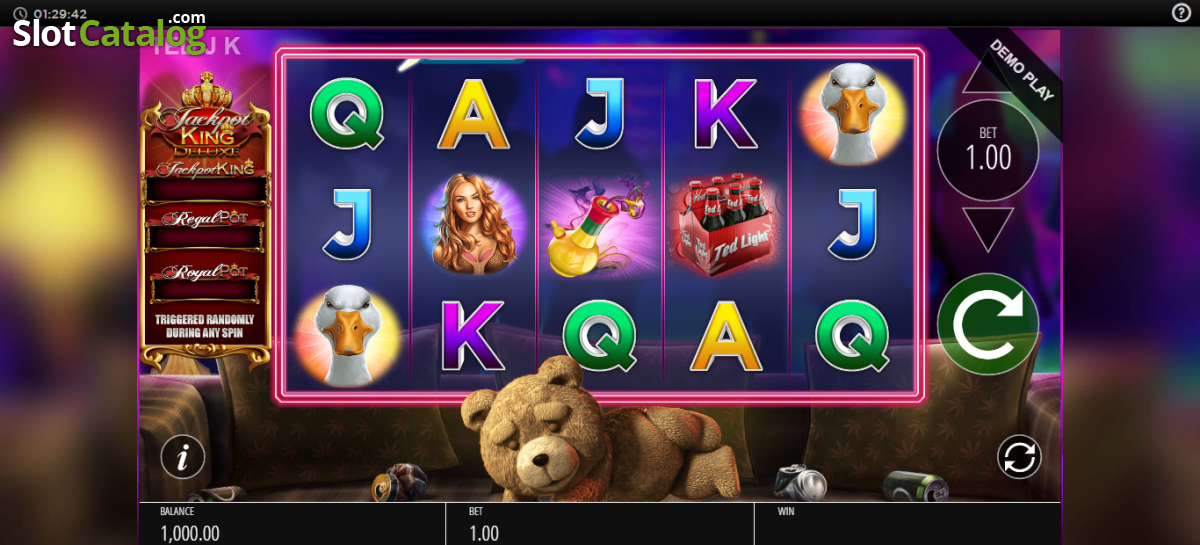
Task: Click the help question mark icon
Action: pyautogui.click(x=1181, y=12)
